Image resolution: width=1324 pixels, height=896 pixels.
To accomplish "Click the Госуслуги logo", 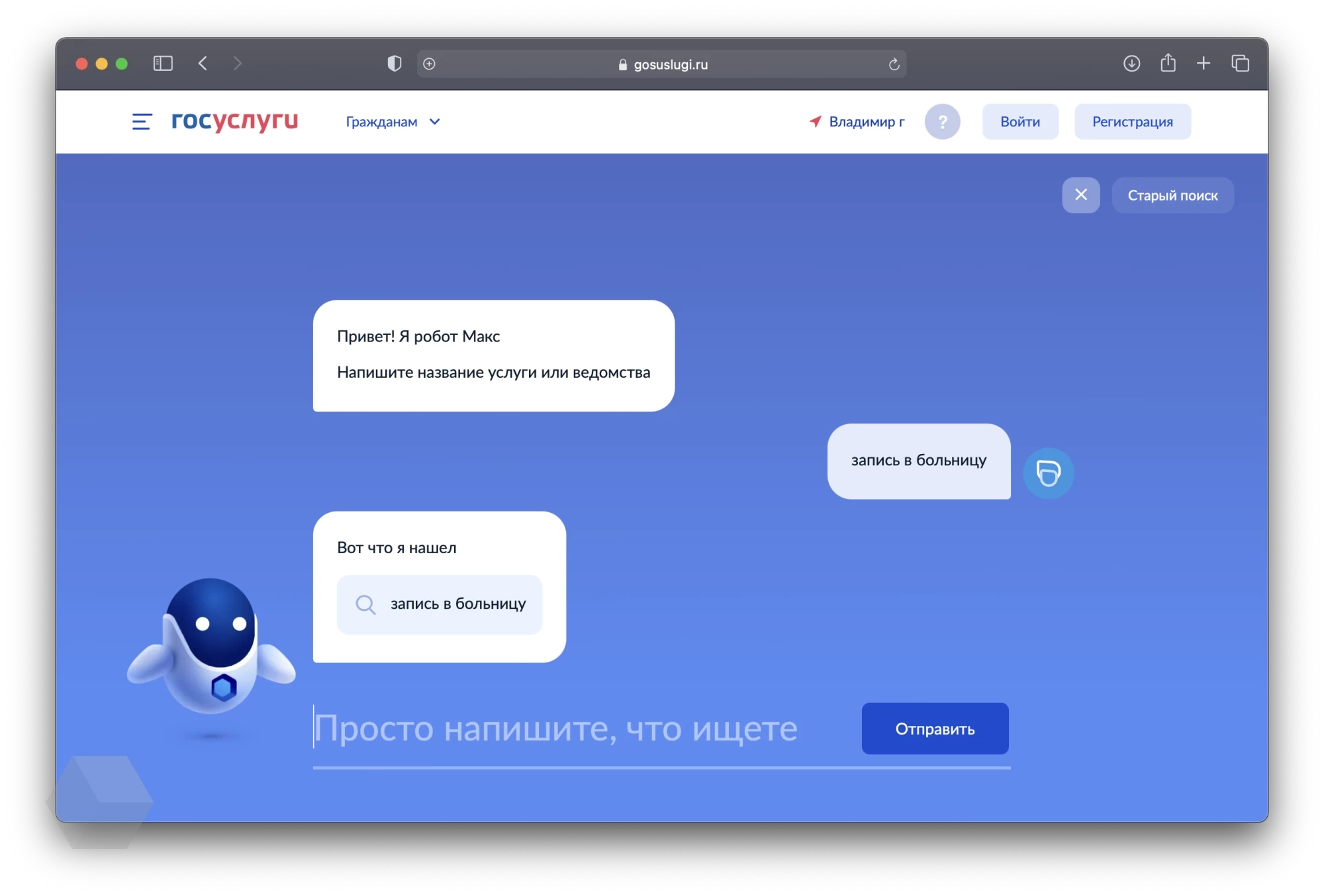I will click(x=234, y=120).
